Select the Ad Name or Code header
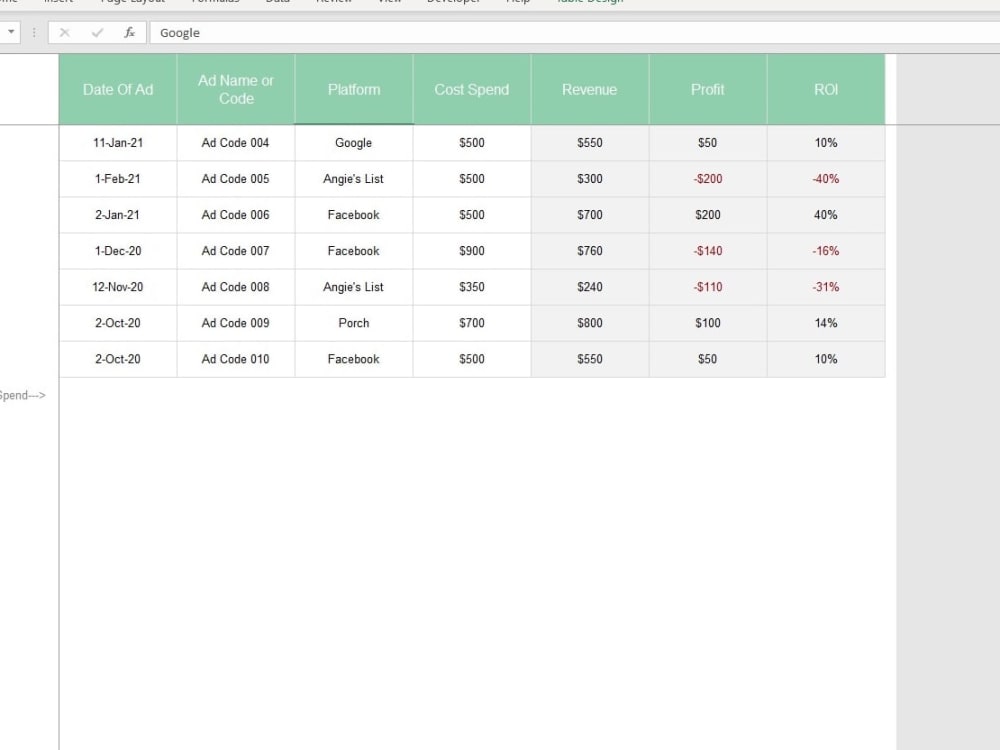The width and height of the screenshot is (1000, 750). (236, 89)
